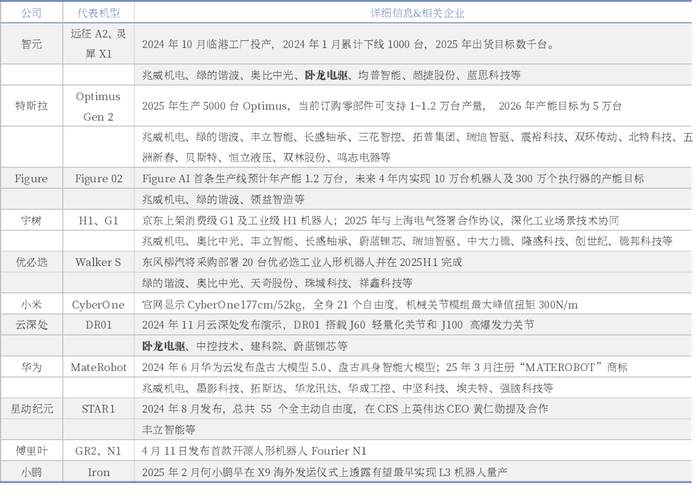Image resolution: width=700 pixels, height=504 pixels.
Task: Select the 宇树 company cell
Action: click(31, 220)
